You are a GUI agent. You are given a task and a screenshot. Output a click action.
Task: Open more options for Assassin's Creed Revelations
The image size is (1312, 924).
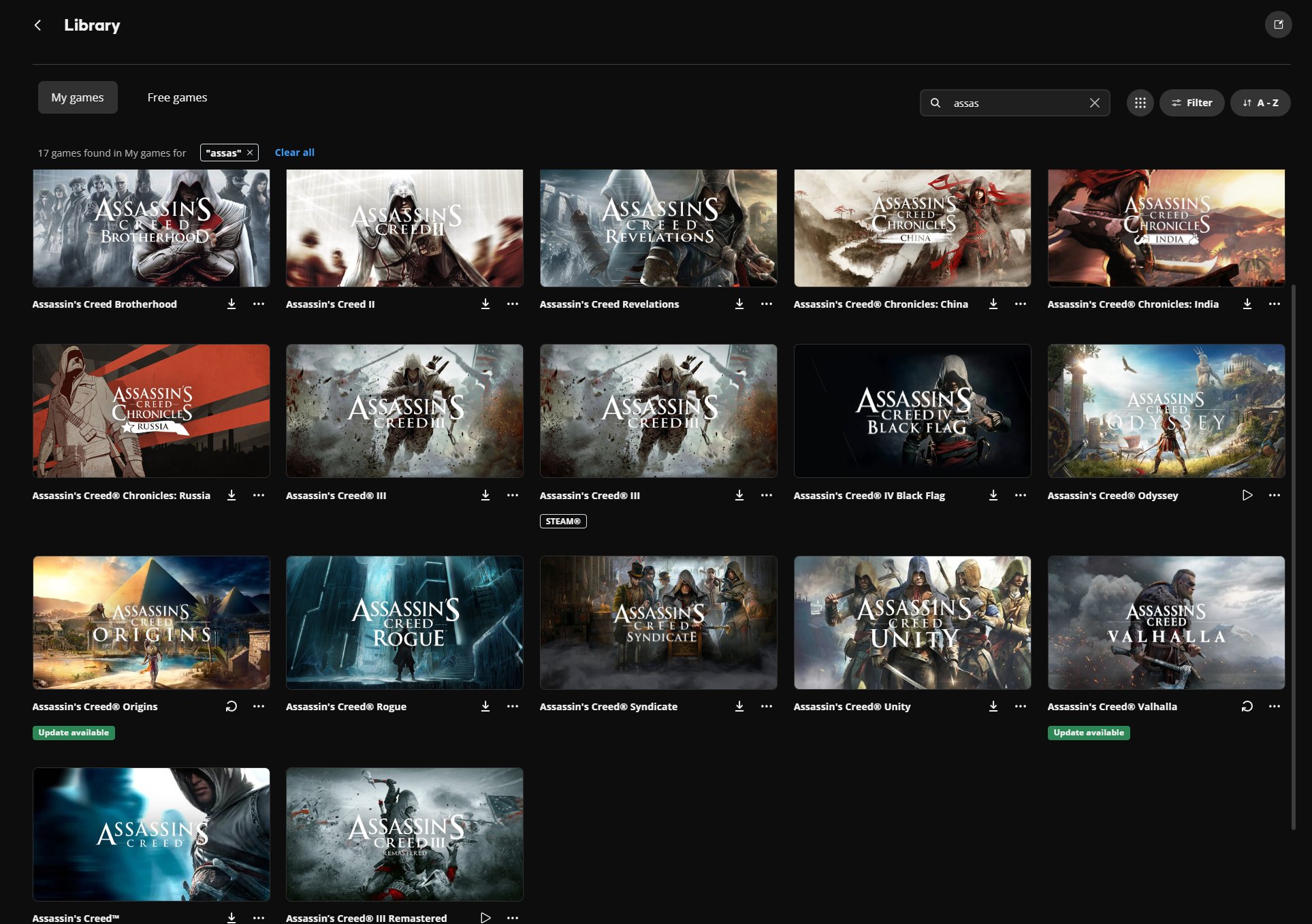767,304
